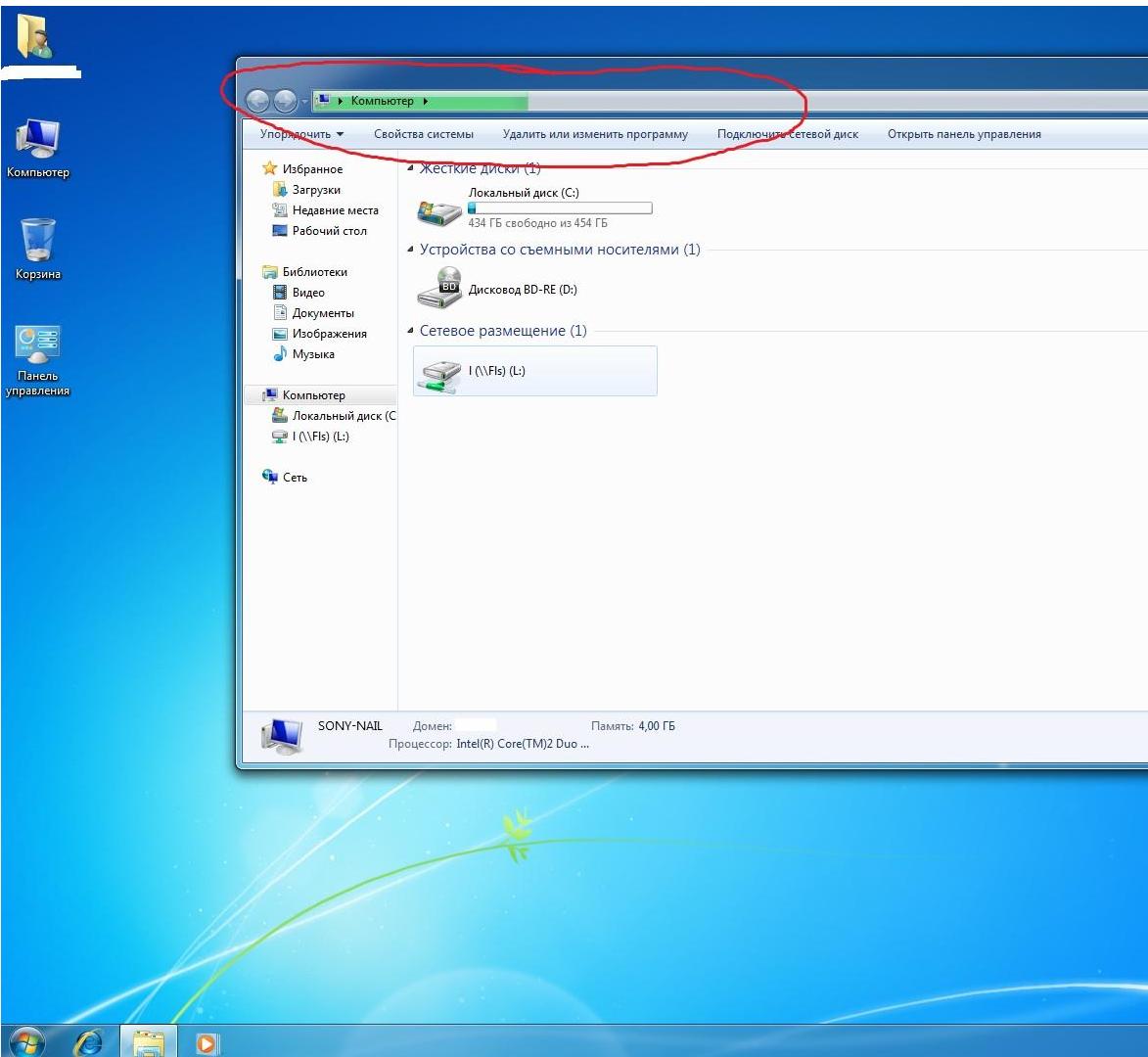Open the user folder desktop icon
The image size is (1148, 1057).
coord(33,36)
